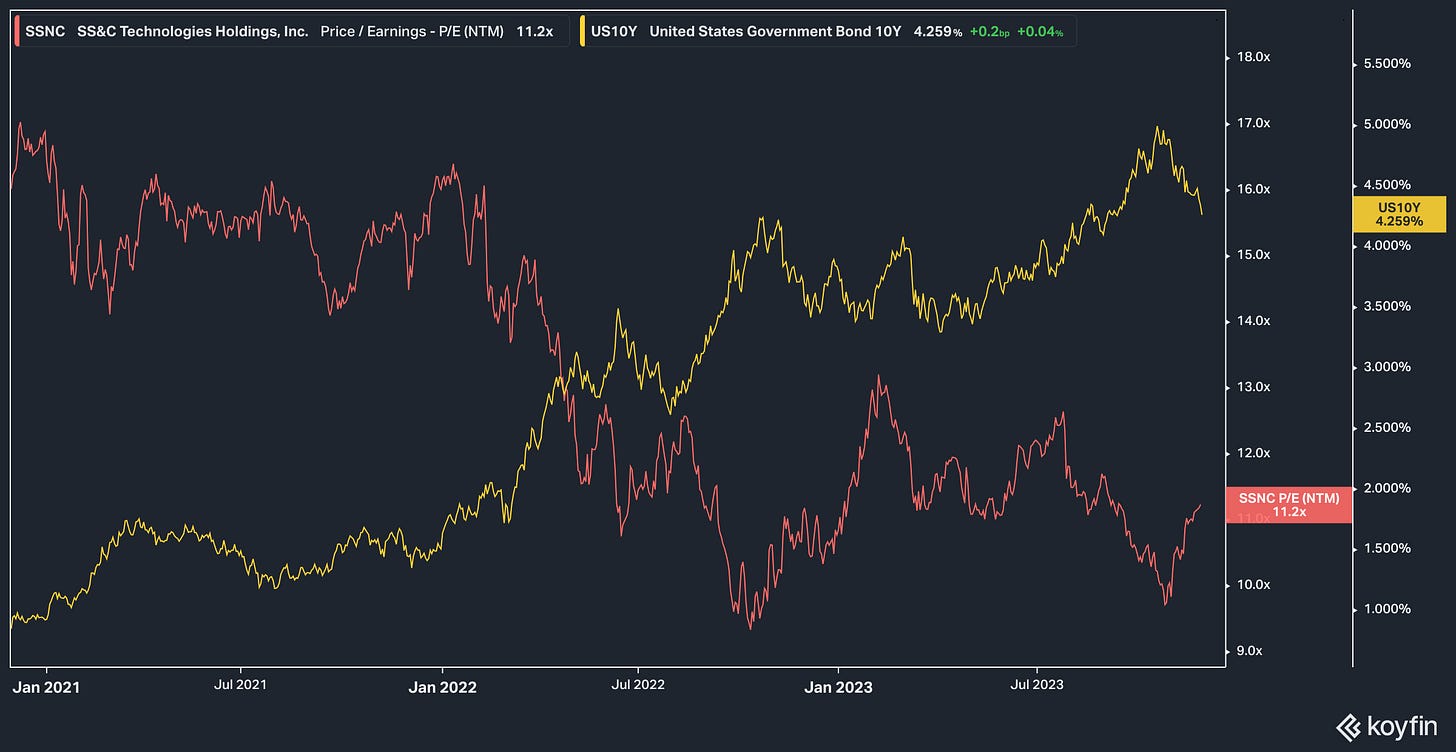Click the 16.0x P/E axis label
Screen dimensions: 1456x752
(1254, 189)
